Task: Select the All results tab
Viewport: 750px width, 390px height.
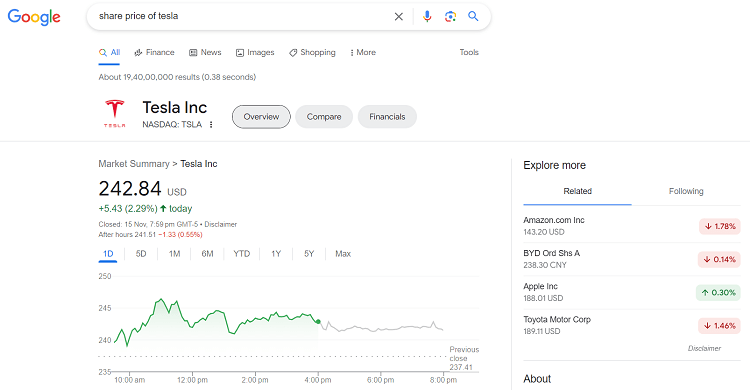Action: (110, 53)
